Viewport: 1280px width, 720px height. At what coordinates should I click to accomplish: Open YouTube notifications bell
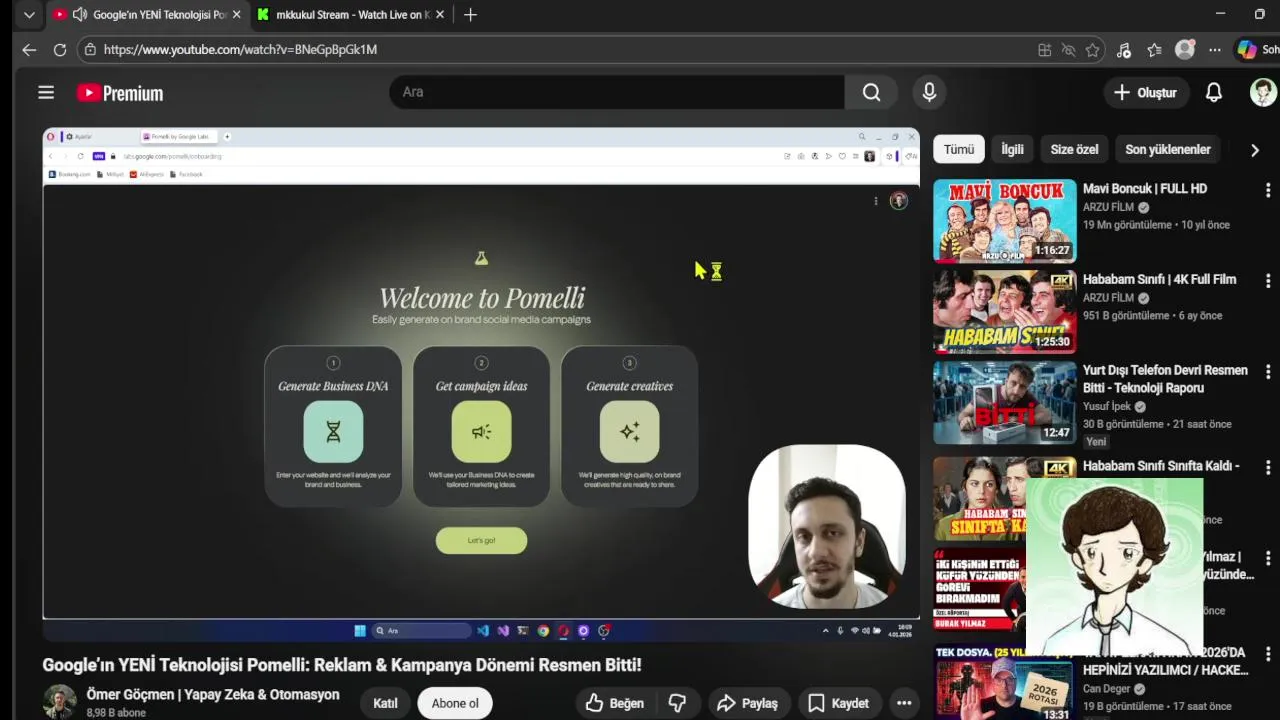[1213, 93]
